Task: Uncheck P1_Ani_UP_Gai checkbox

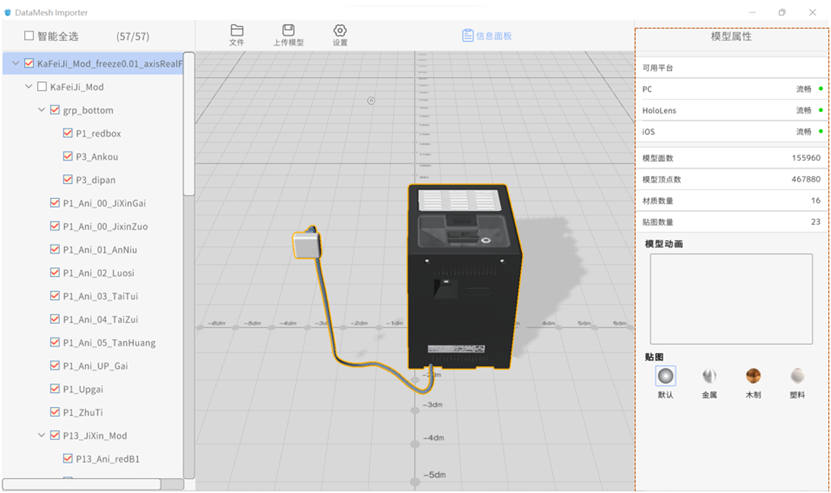Action: tap(55, 365)
